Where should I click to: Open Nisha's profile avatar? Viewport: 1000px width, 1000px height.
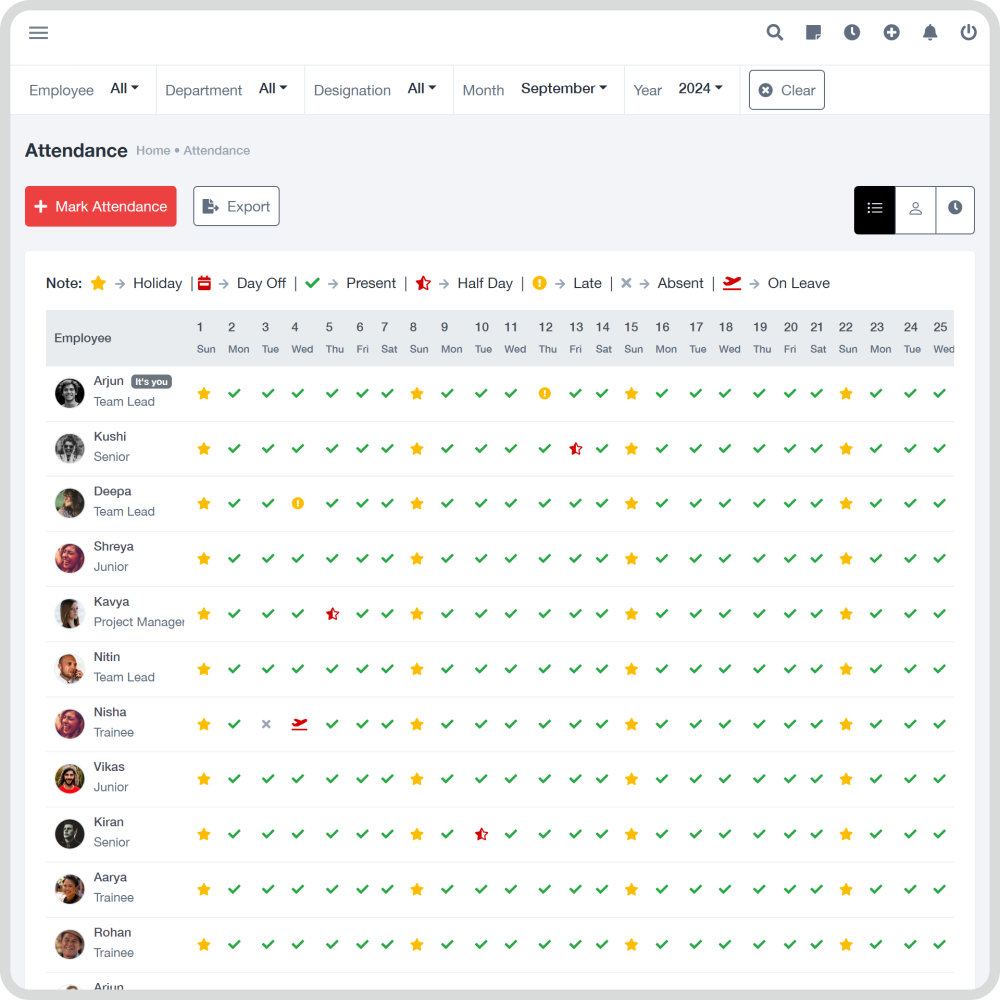pos(70,724)
